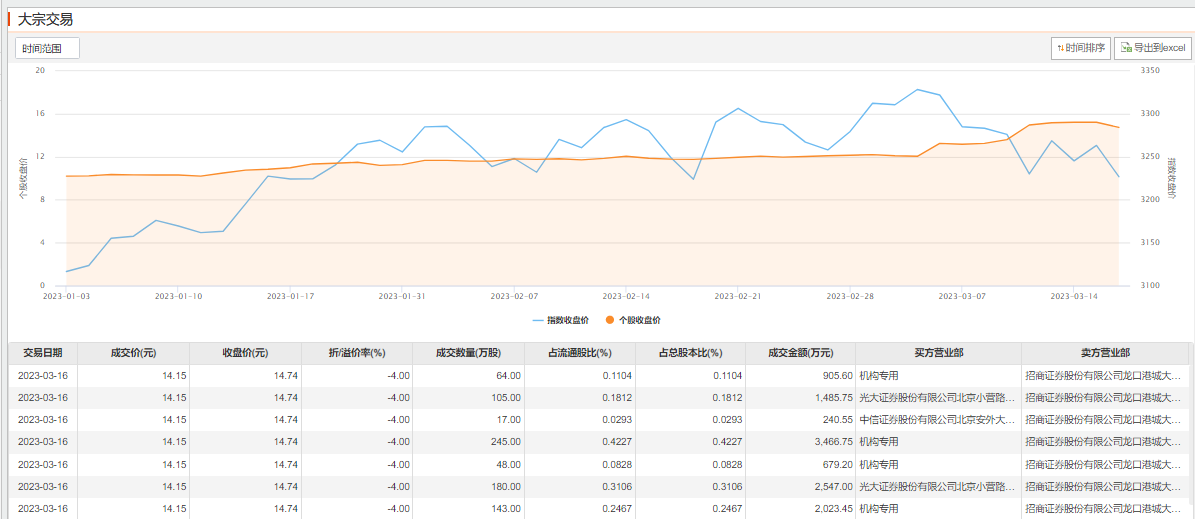
Task: Click the 导出到excel button
Action: [1152, 48]
